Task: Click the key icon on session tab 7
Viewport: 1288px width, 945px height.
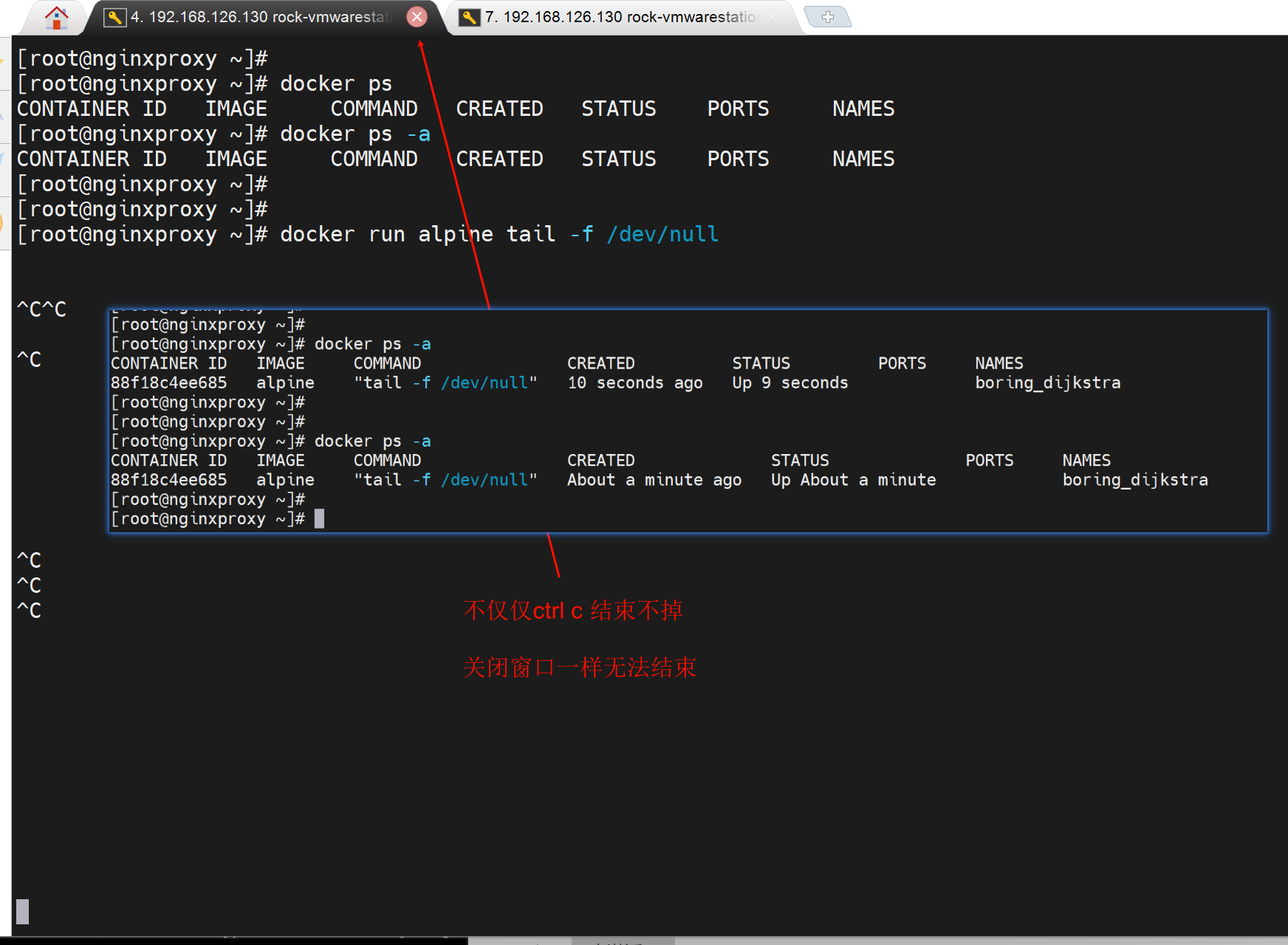Action: point(469,17)
